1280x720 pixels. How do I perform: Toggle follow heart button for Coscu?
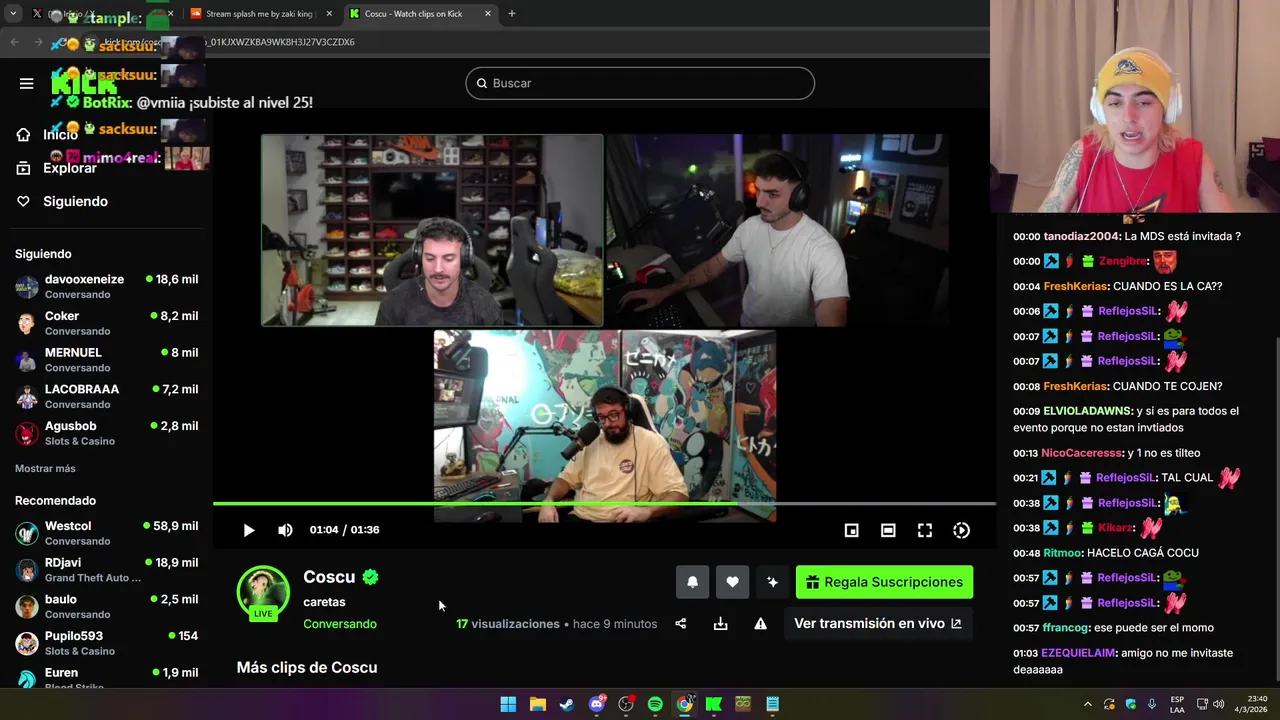point(732,582)
